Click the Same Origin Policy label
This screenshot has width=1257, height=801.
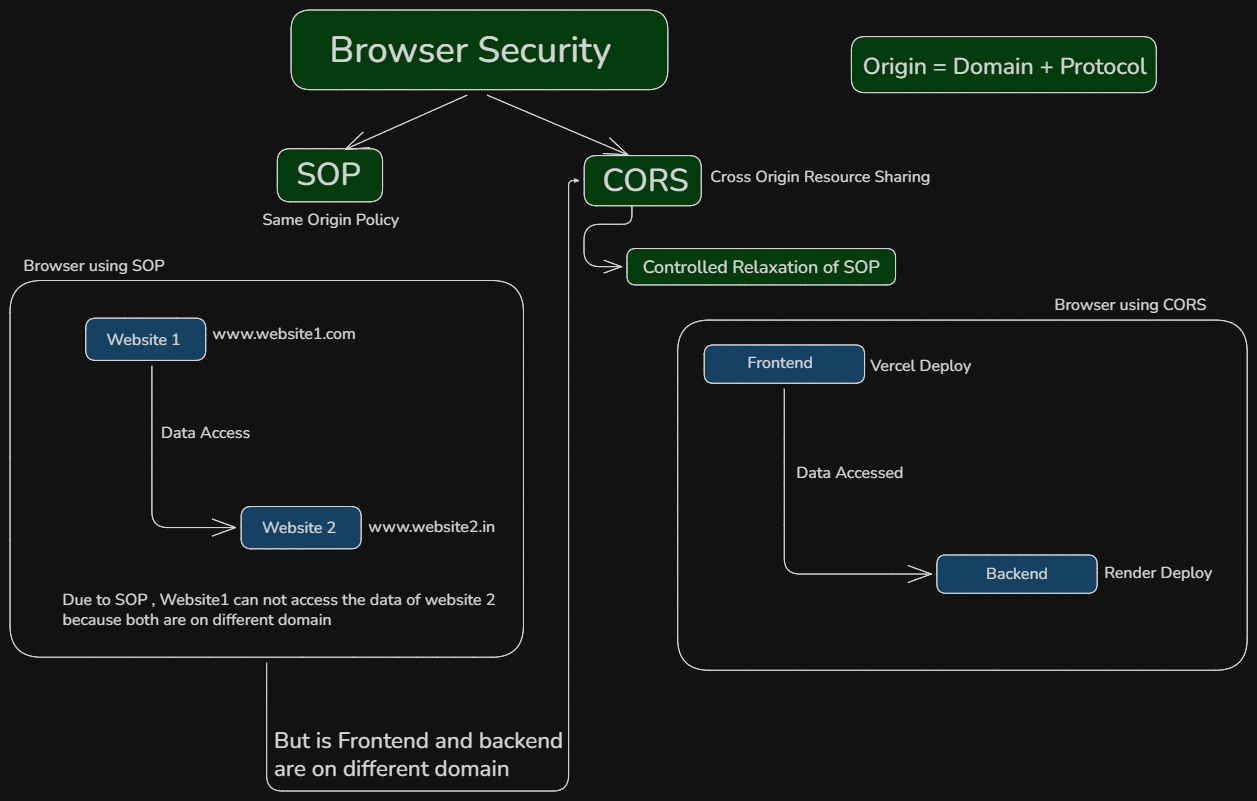click(x=330, y=220)
